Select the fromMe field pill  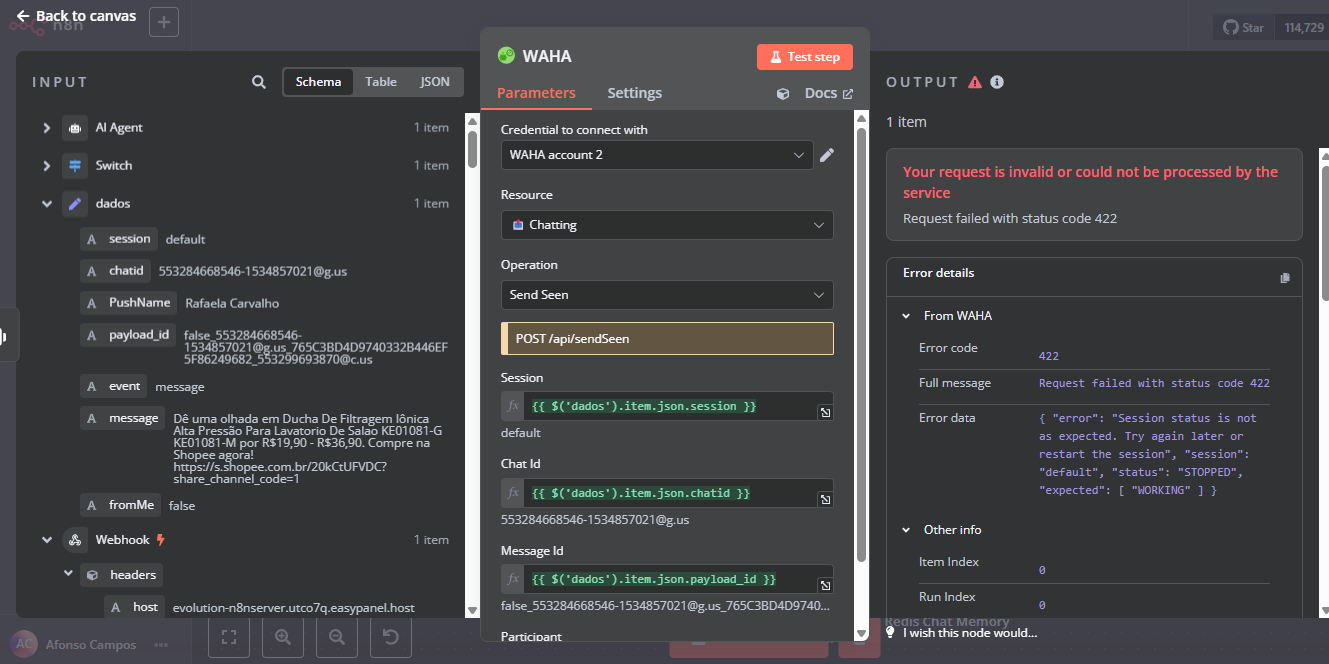click(121, 506)
